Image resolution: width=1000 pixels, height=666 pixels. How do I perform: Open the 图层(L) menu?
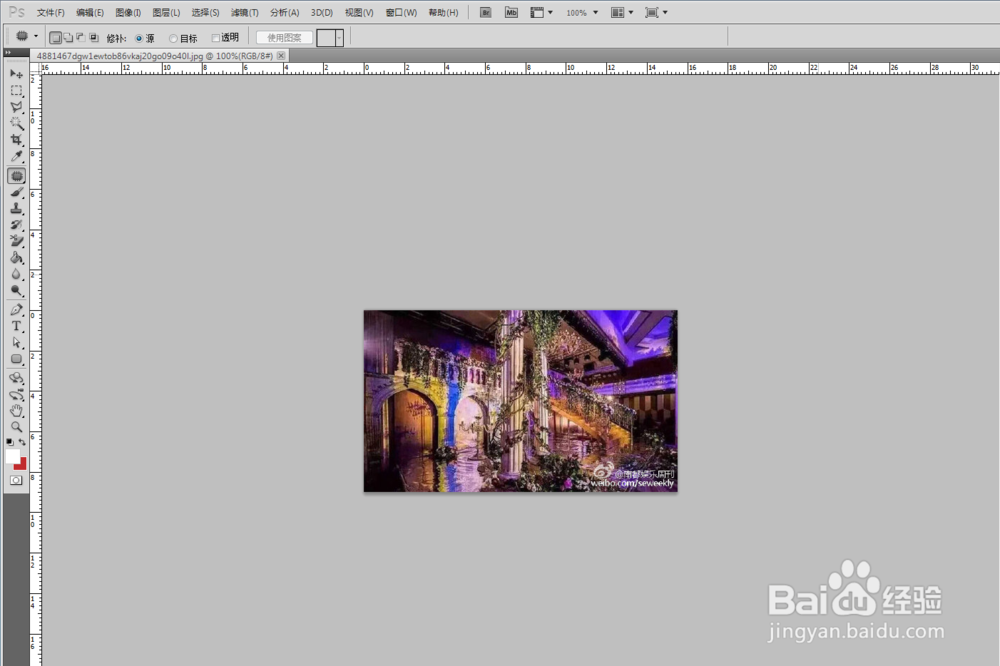(166, 13)
